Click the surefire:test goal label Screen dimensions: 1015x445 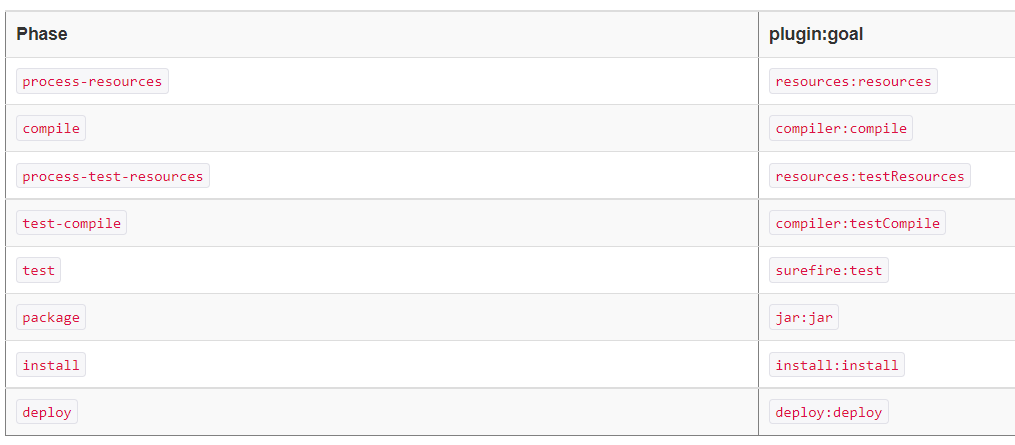[829, 270]
